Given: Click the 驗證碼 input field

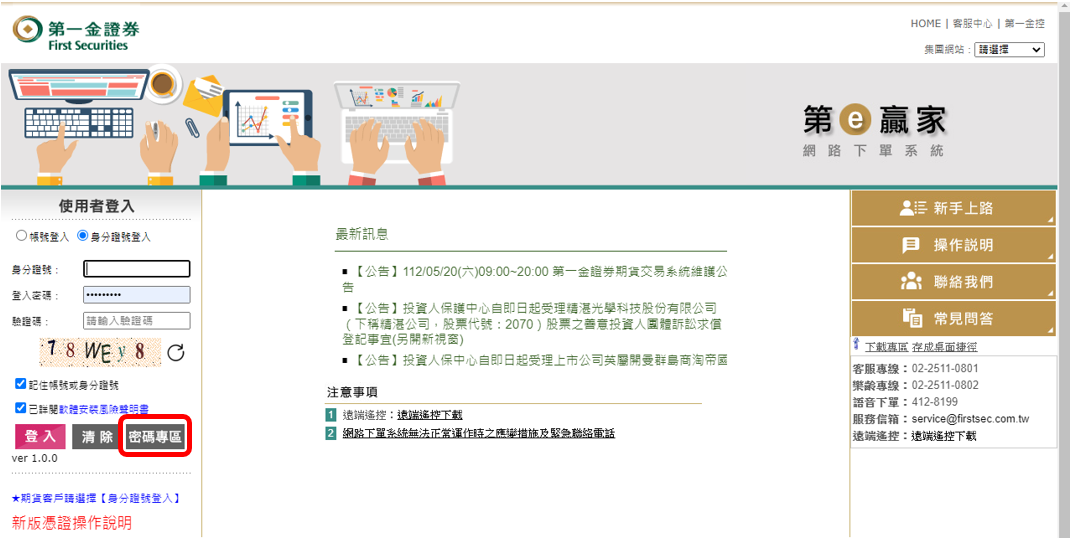Looking at the screenshot, I should (x=136, y=321).
